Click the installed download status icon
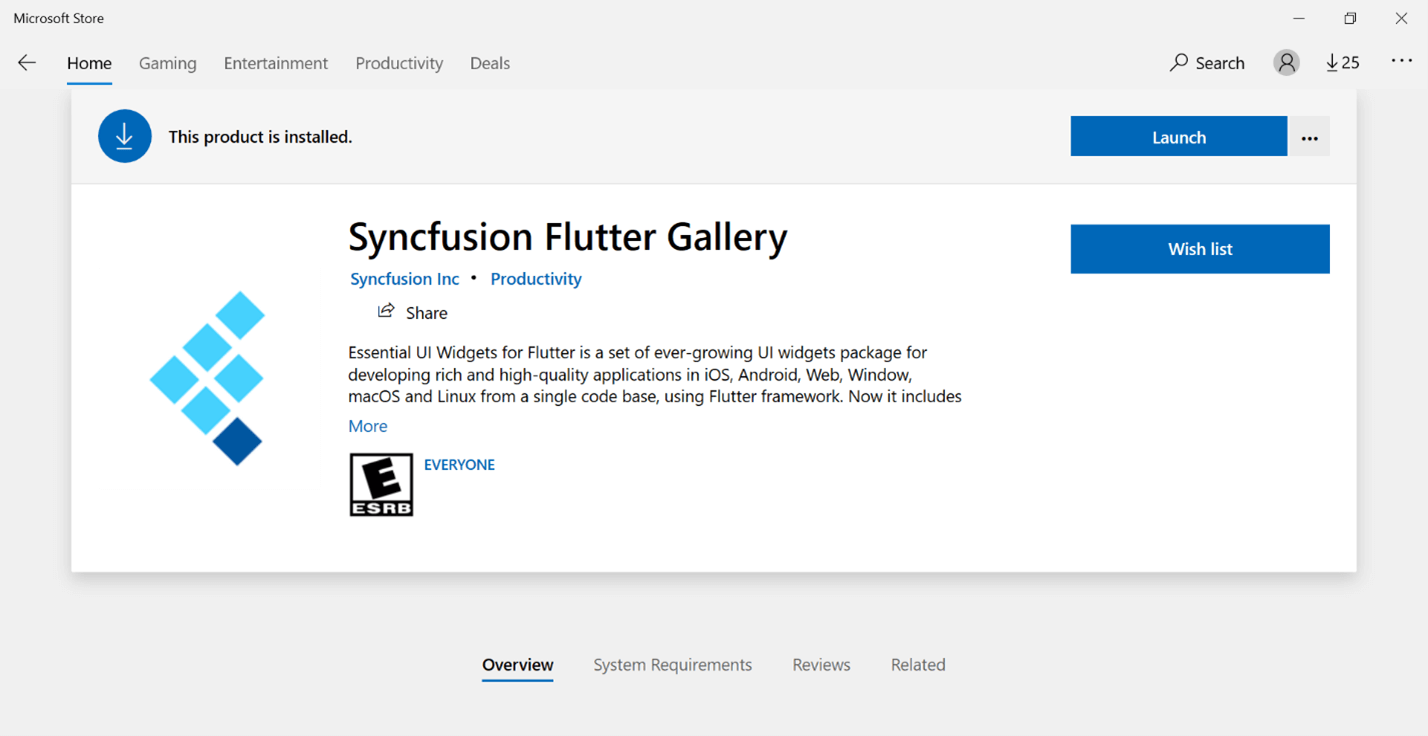1428x736 pixels. [x=125, y=136]
